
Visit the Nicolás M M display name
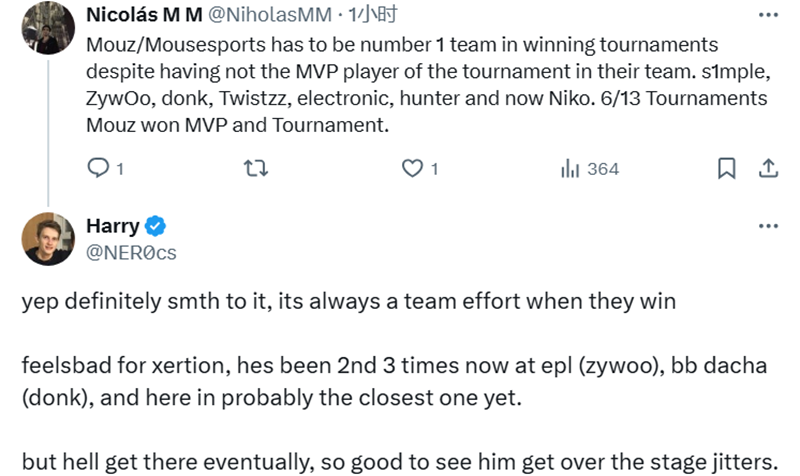(144, 16)
